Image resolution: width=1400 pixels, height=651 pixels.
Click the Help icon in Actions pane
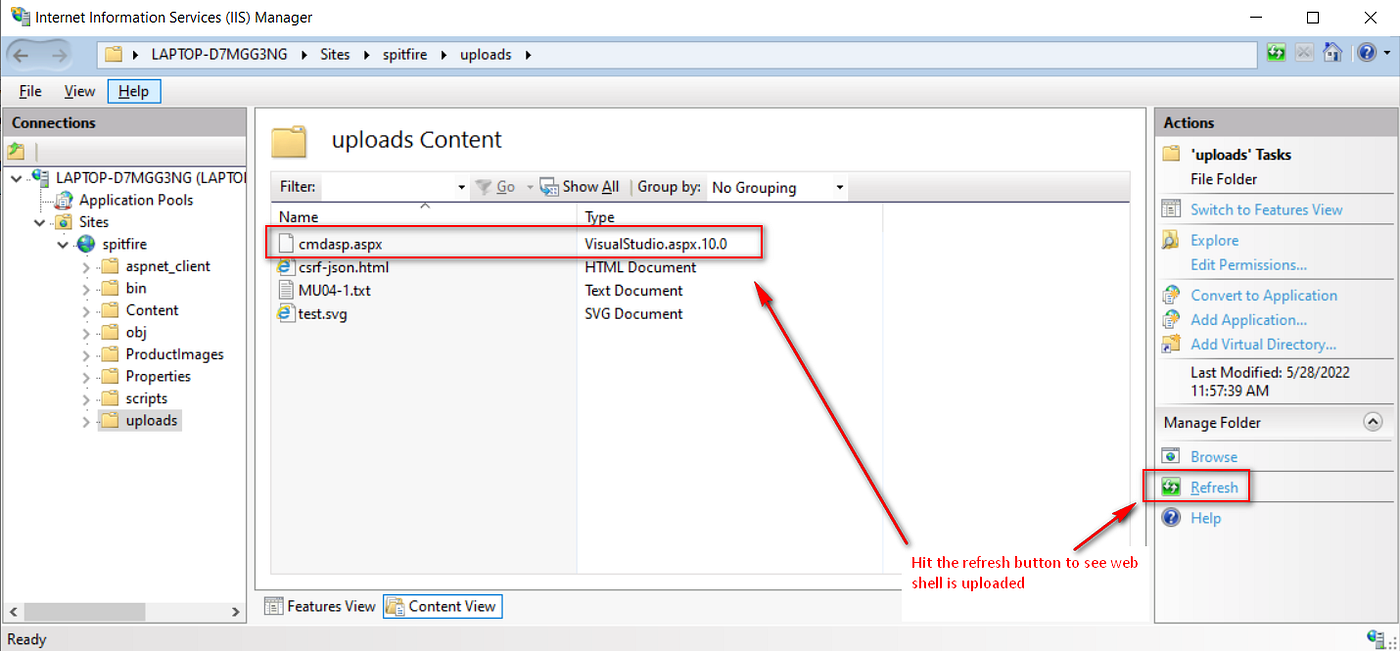pyautogui.click(x=1171, y=518)
